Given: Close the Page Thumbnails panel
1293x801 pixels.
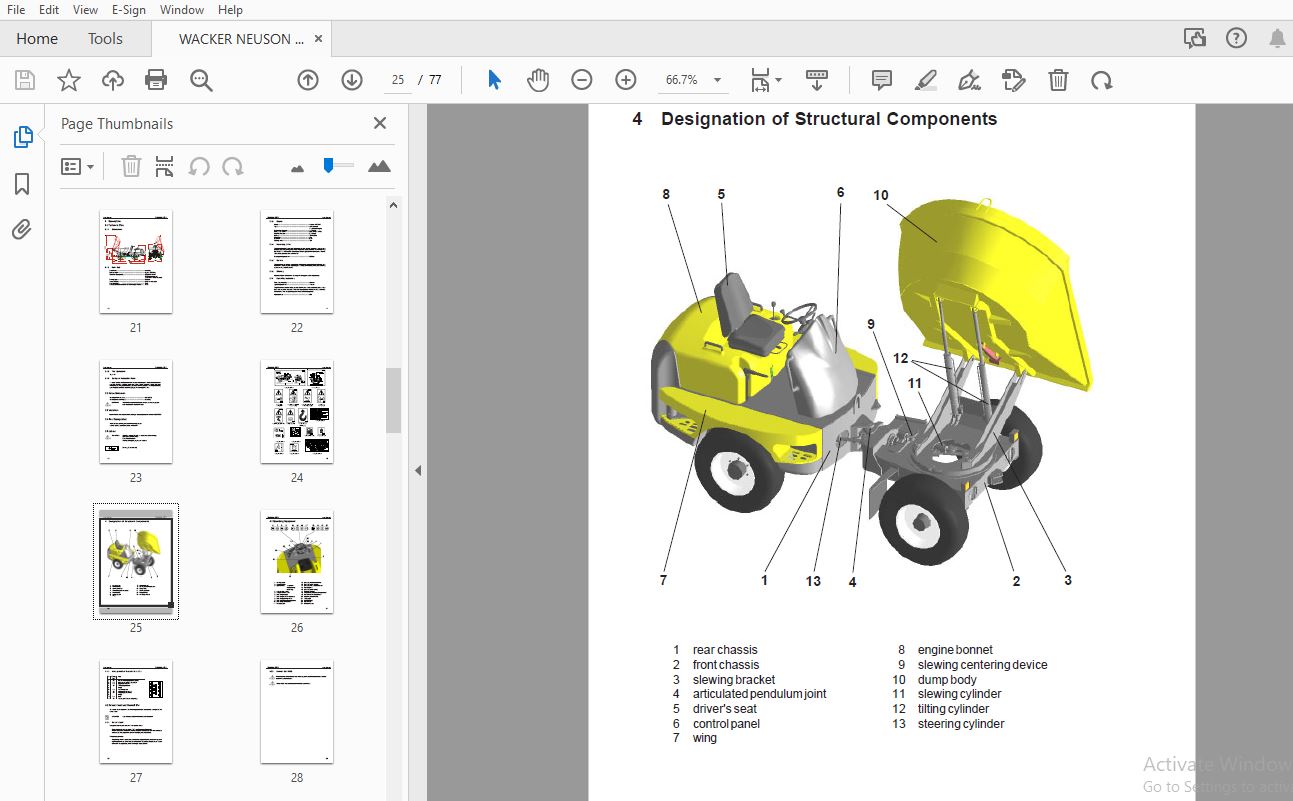Looking at the screenshot, I should [380, 123].
